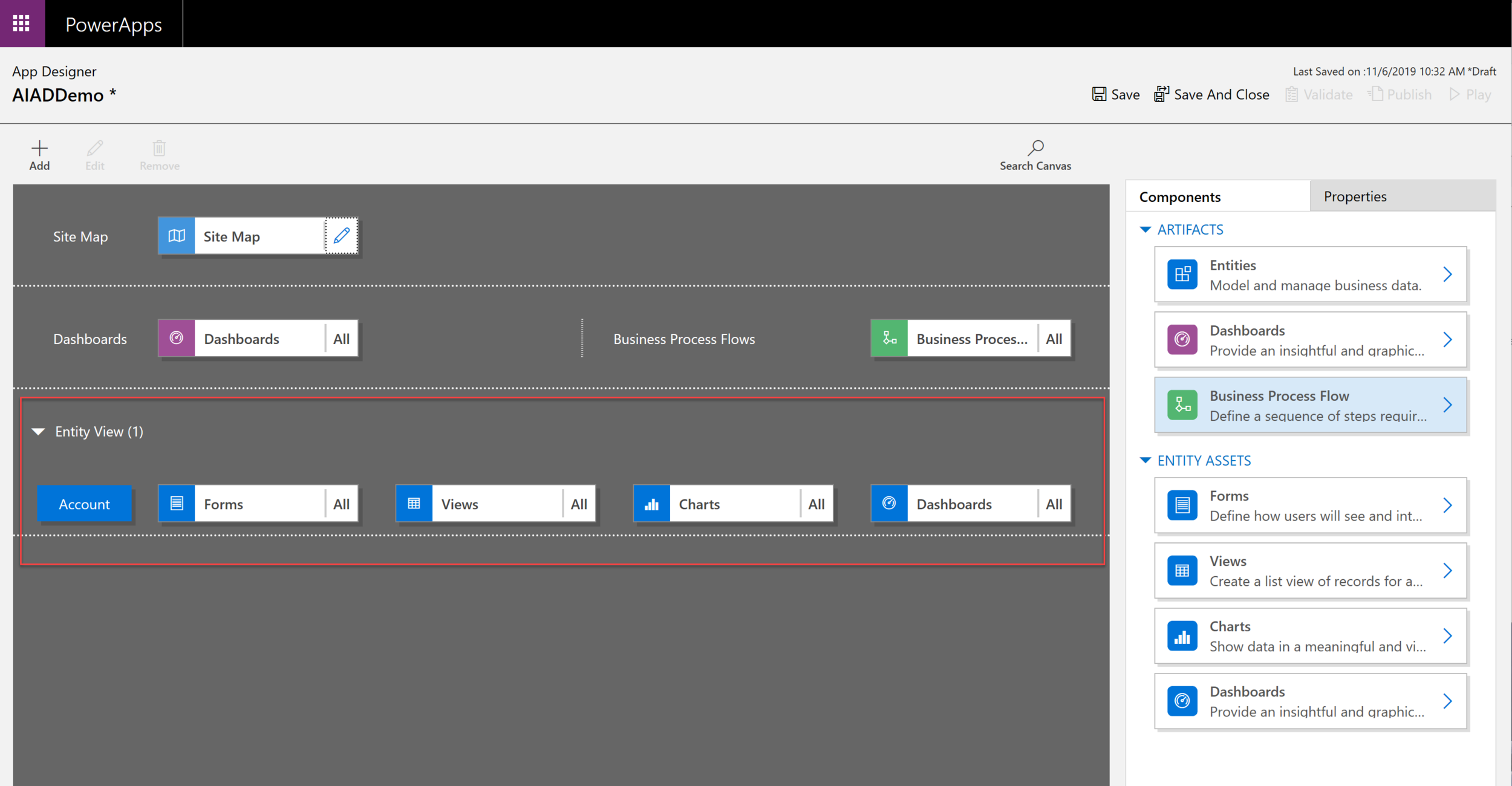This screenshot has height=786, width=1512.
Task: Click the Views grid tile on canvas
Action: 414,504
